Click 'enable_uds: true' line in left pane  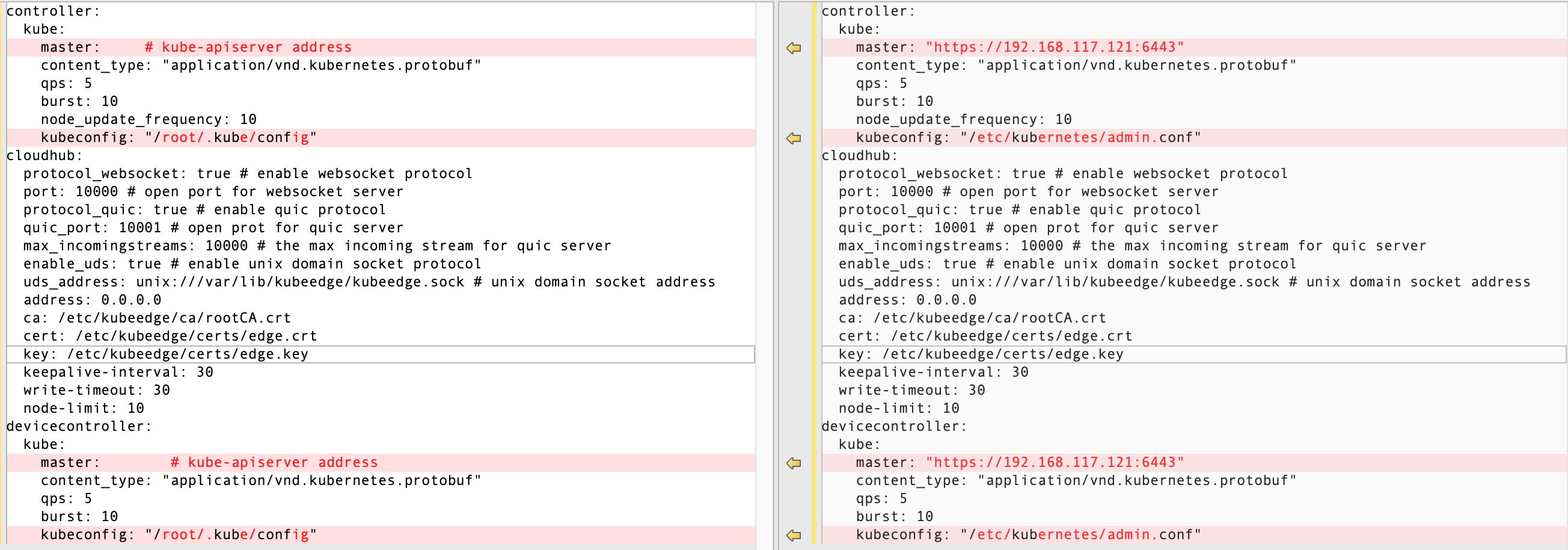pos(252,264)
